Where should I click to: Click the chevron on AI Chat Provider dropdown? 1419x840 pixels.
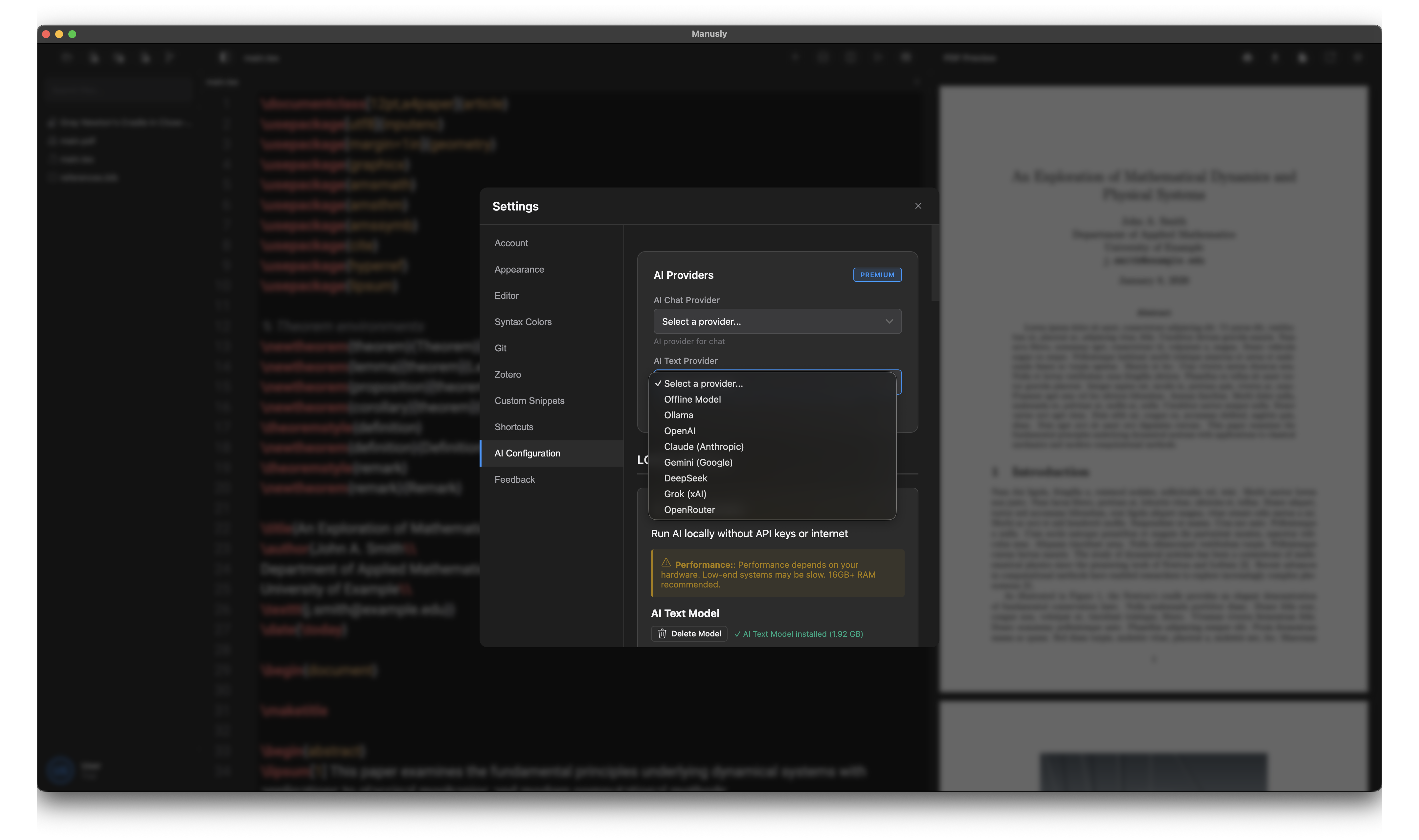click(889, 321)
